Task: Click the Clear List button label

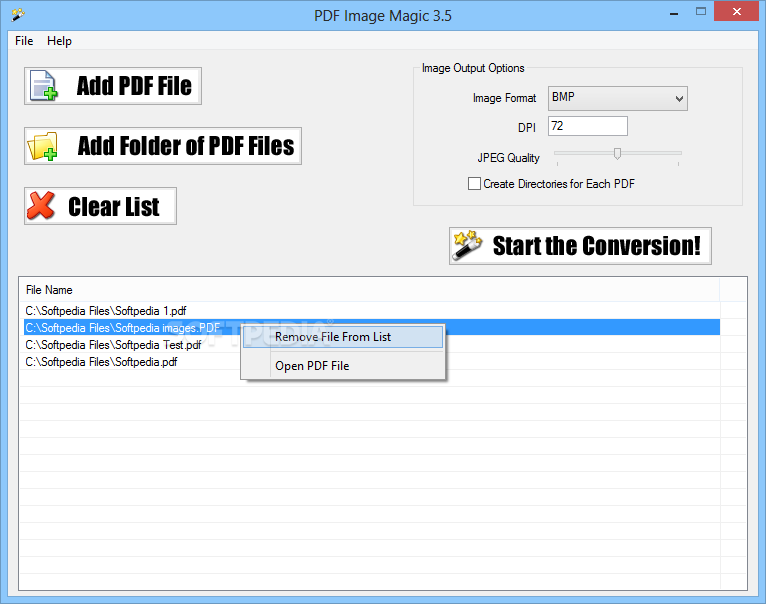Action: [x=114, y=206]
